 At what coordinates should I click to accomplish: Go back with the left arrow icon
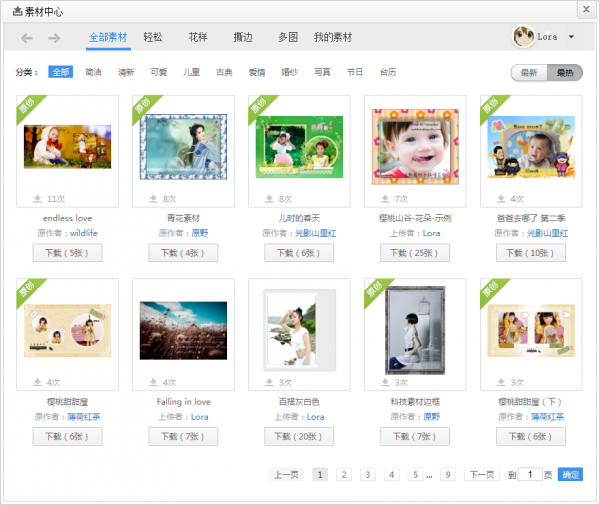(27, 38)
